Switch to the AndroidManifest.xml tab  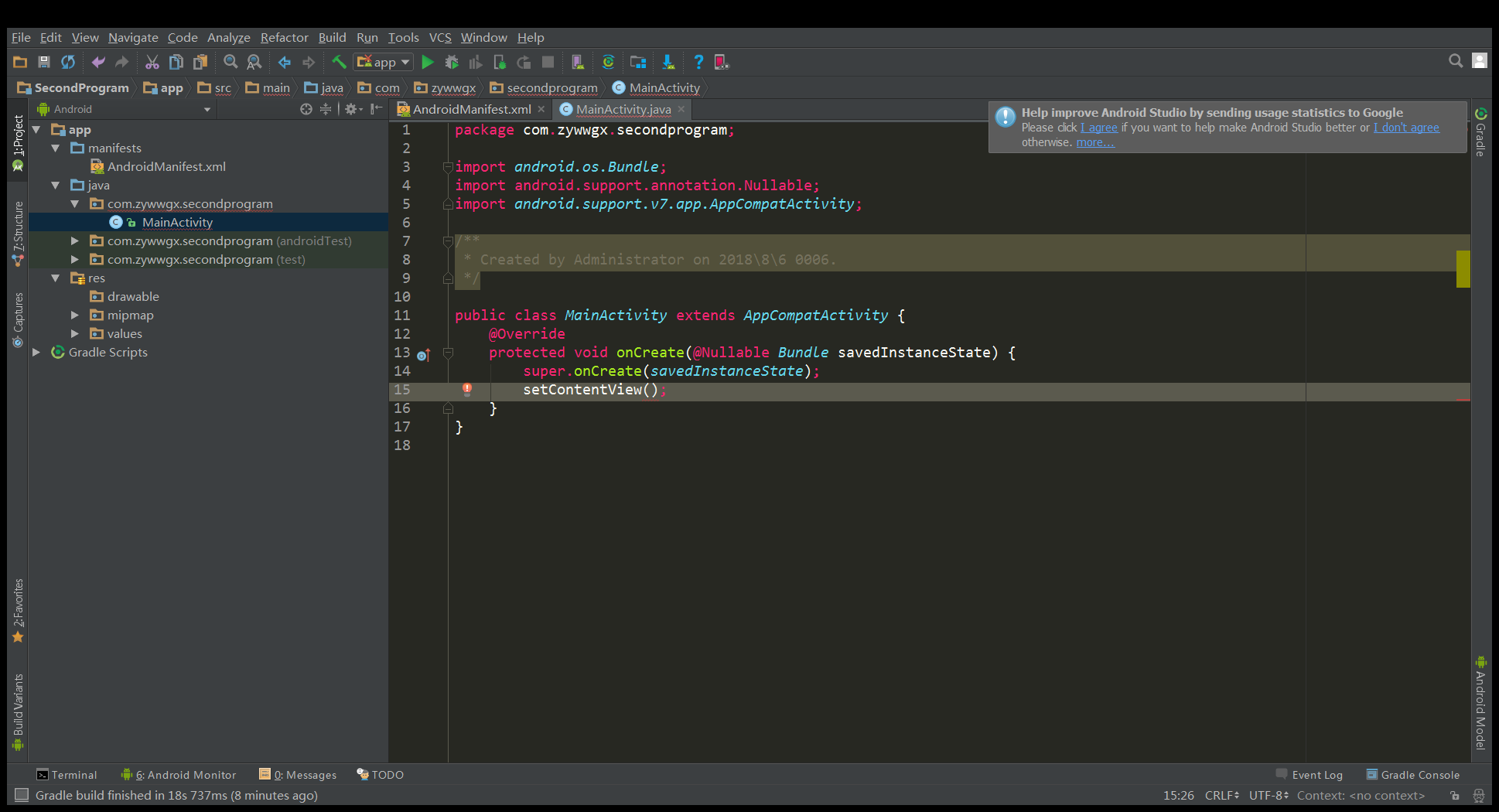[471, 109]
